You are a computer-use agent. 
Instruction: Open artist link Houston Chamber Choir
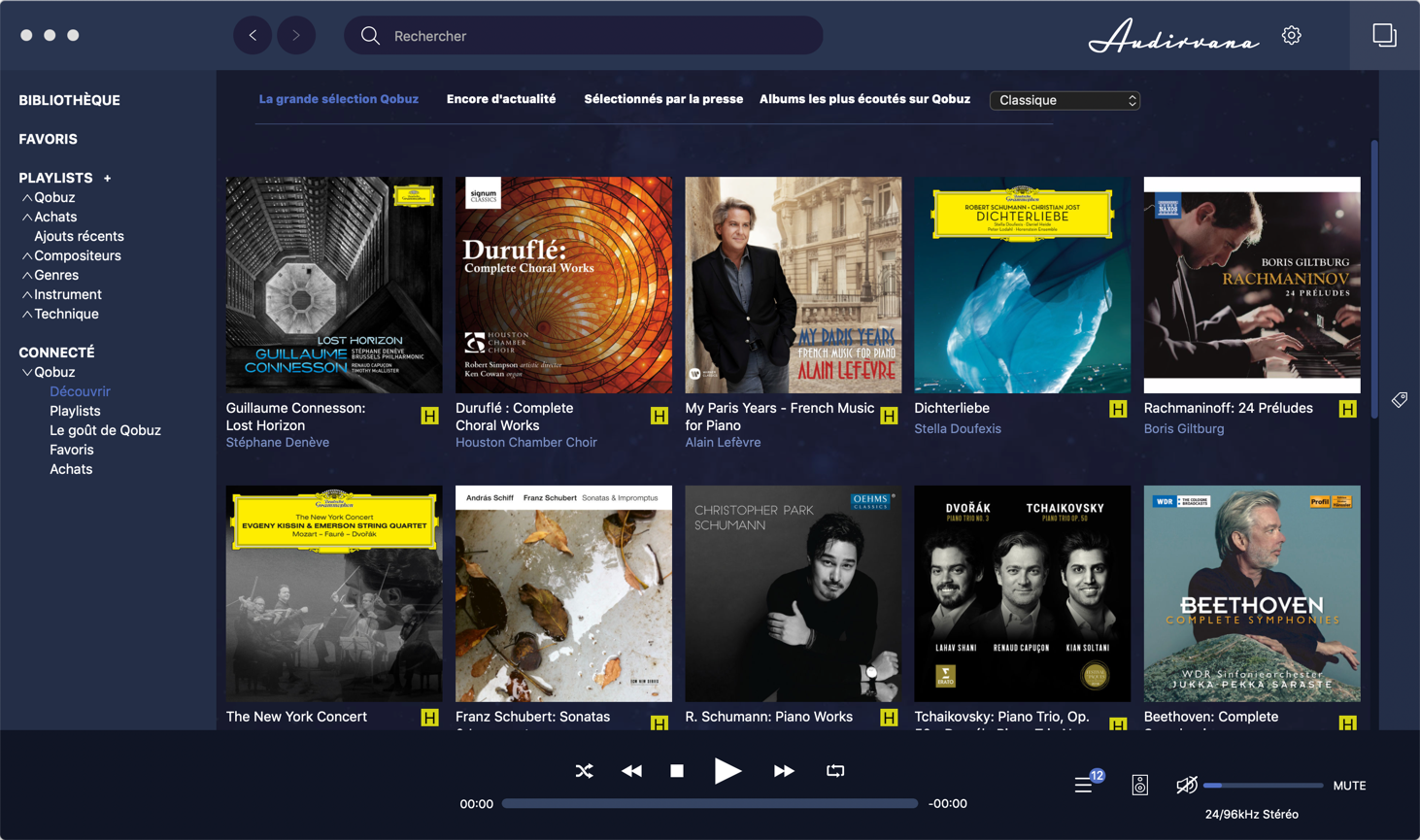pyautogui.click(x=526, y=443)
